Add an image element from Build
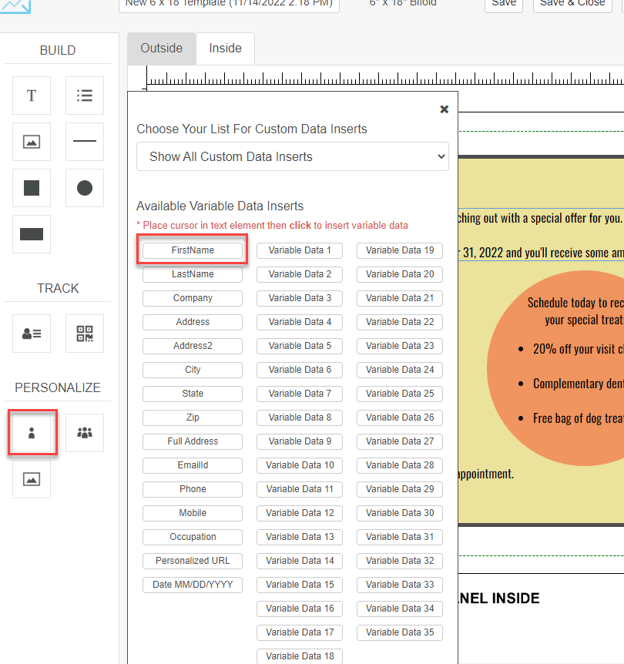The height and width of the screenshot is (664, 624). tap(31, 142)
